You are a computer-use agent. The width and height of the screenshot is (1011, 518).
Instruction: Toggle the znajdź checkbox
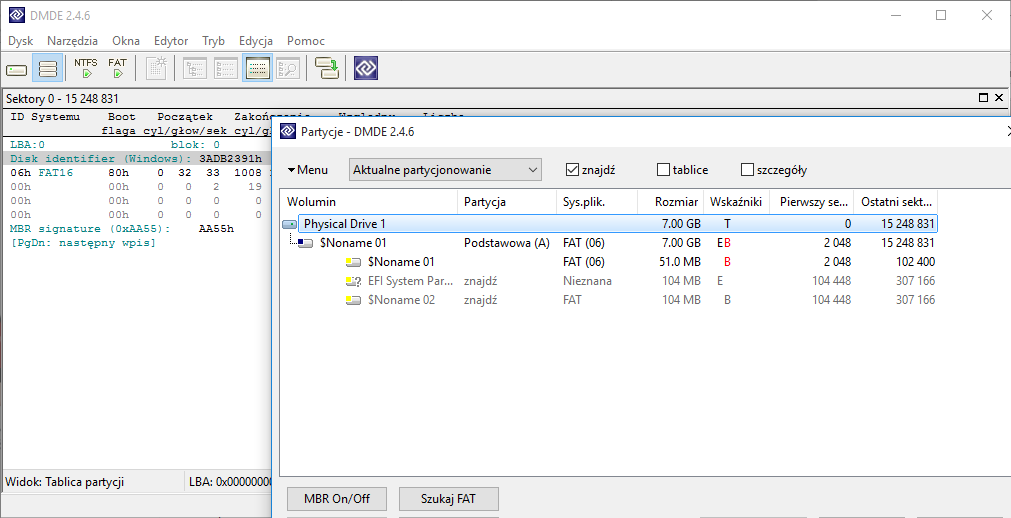point(571,170)
